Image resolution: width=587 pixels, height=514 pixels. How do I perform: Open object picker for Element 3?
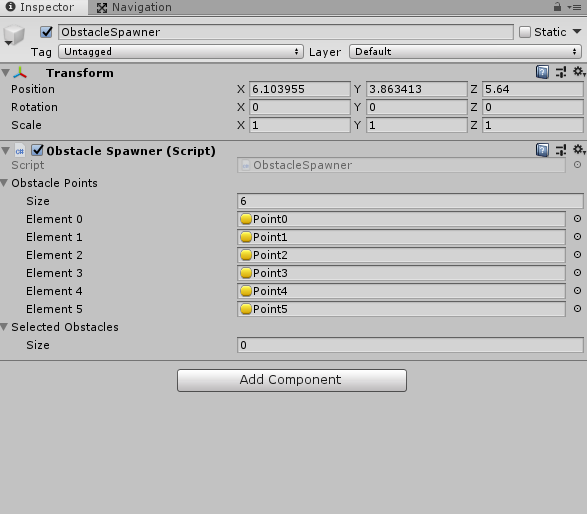click(577, 273)
